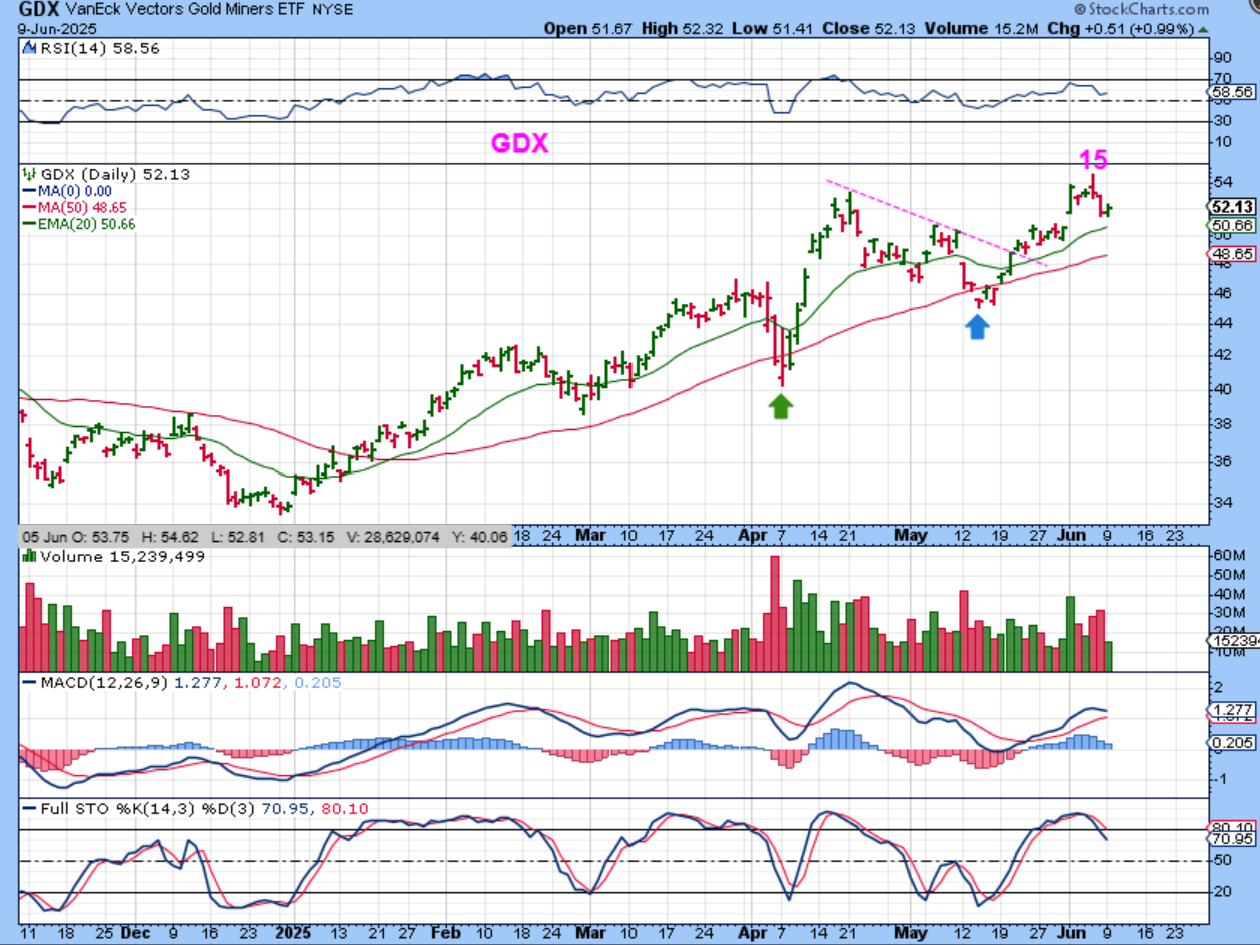Select the Close 52.13 header value
Viewport: 1260px width, 945px height.
[869, 29]
